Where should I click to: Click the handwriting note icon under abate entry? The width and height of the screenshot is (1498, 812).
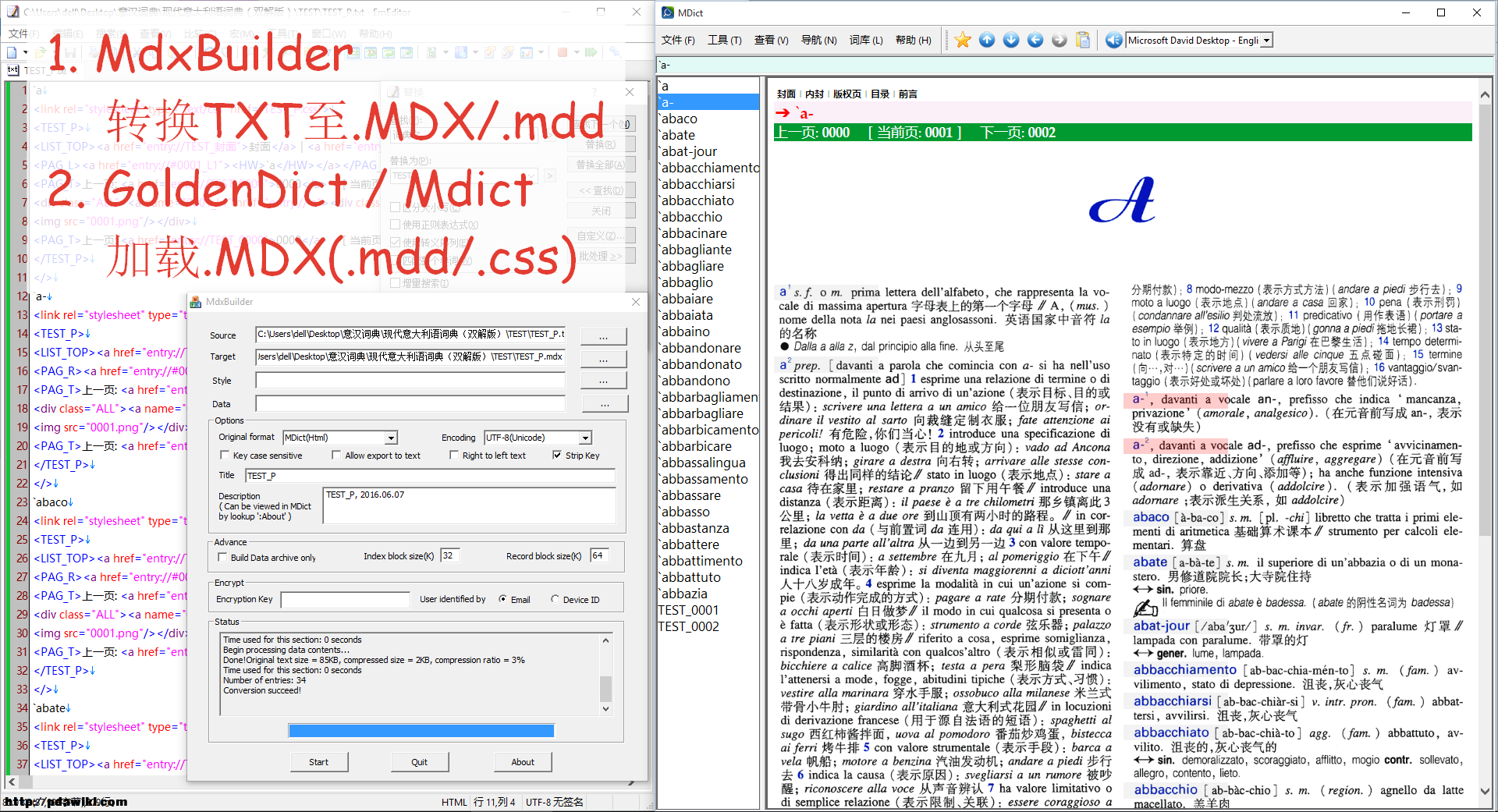point(1145,608)
